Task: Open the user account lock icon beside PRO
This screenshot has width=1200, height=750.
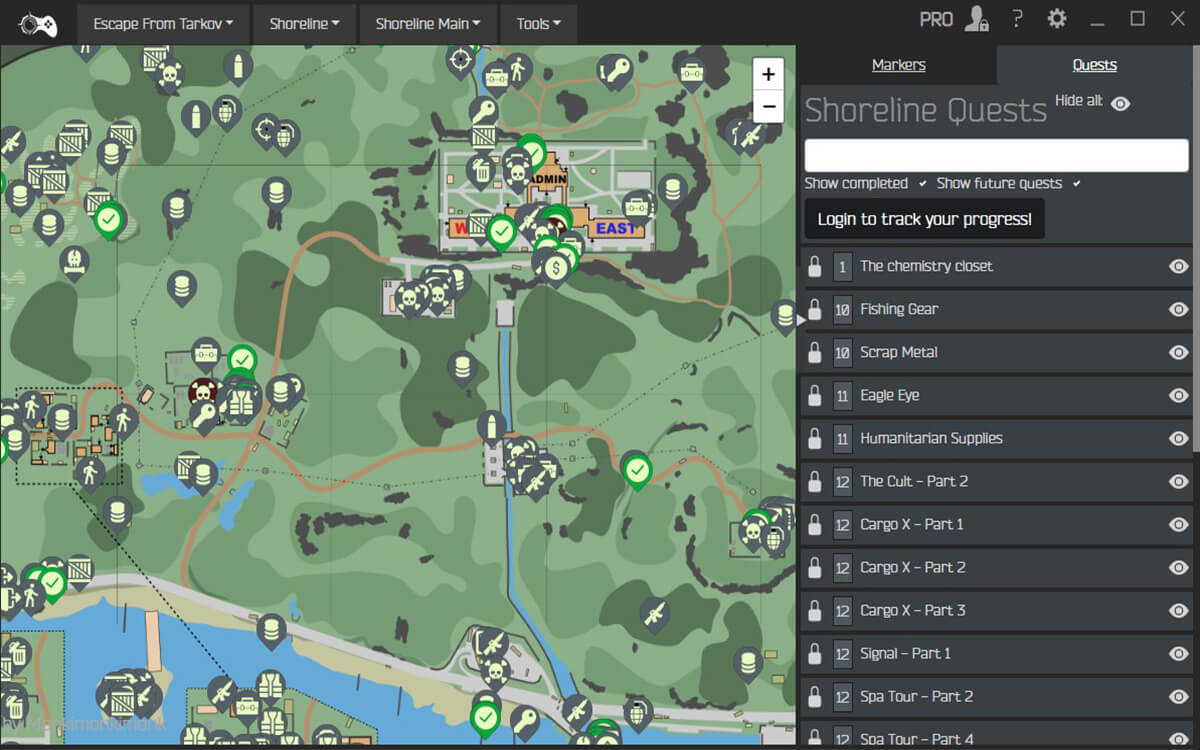Action: 976,19
